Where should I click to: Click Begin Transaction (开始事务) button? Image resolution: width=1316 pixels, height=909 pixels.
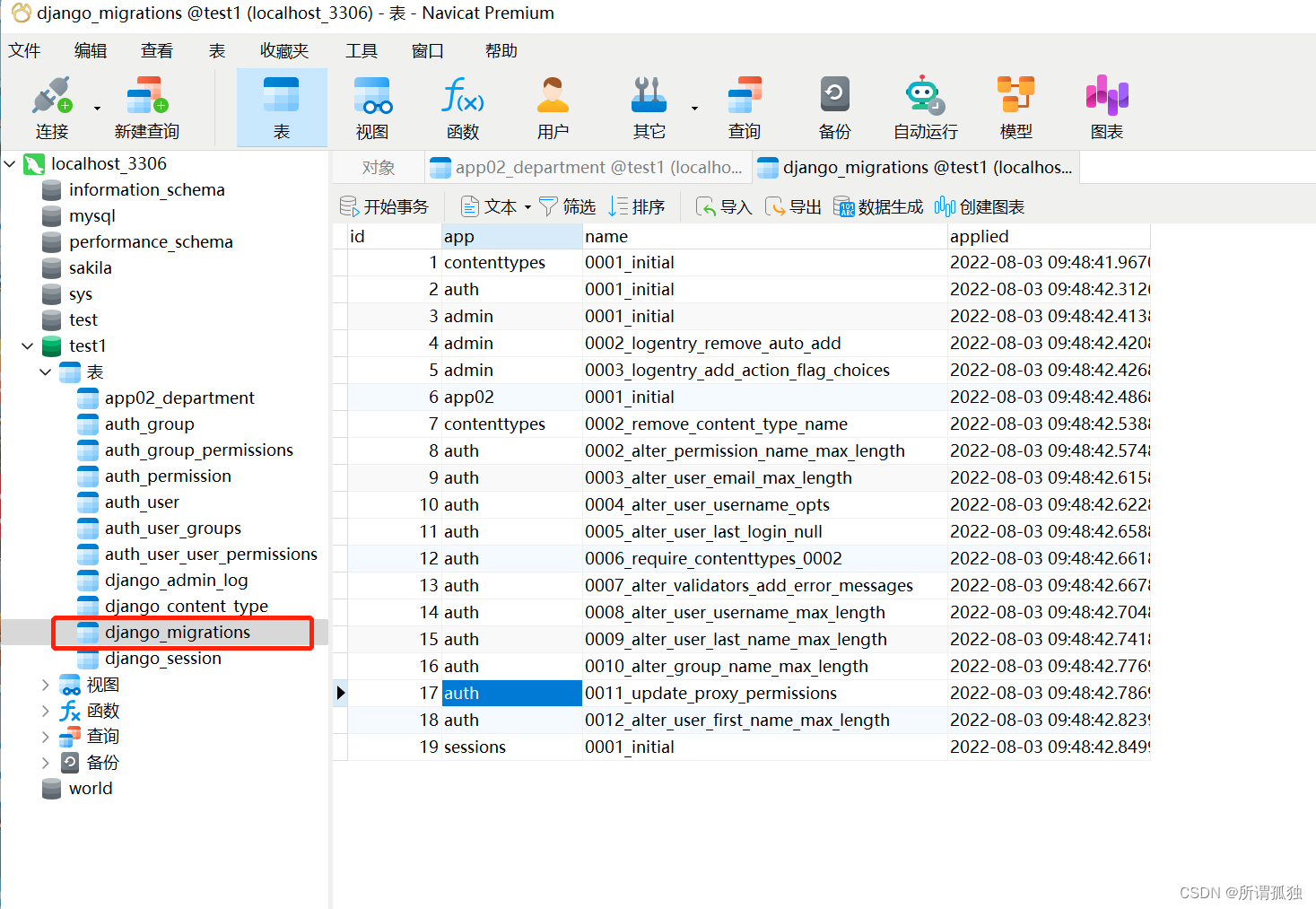click(384, 207)
